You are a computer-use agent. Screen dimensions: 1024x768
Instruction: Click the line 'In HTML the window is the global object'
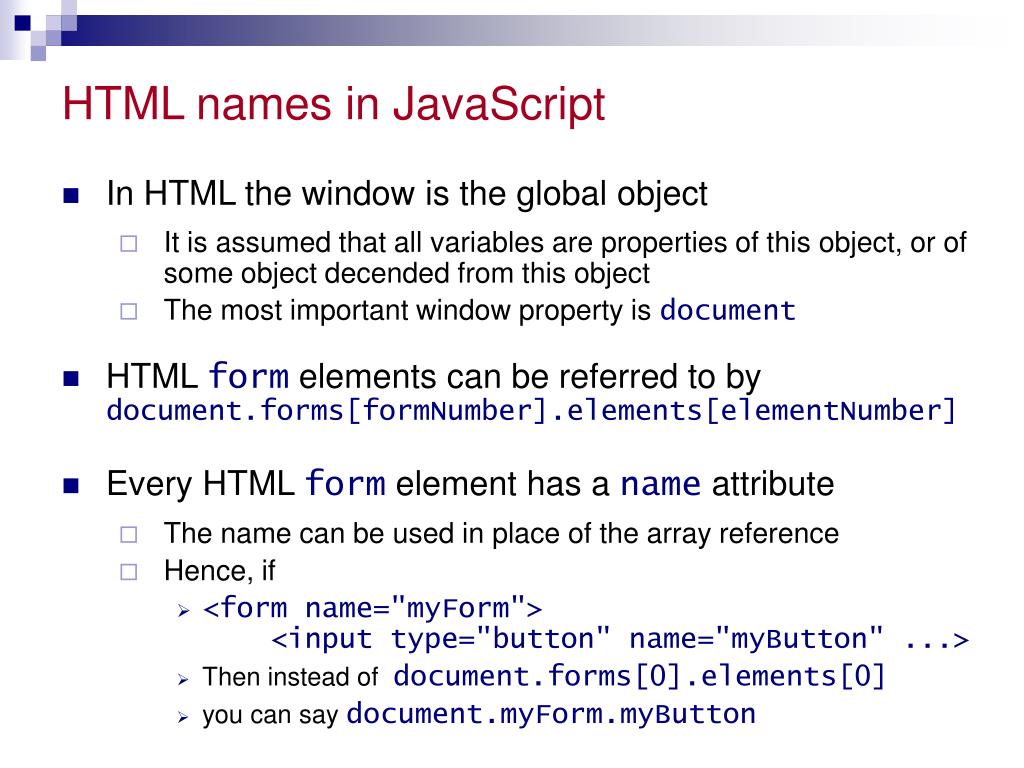tap(407, 194)
